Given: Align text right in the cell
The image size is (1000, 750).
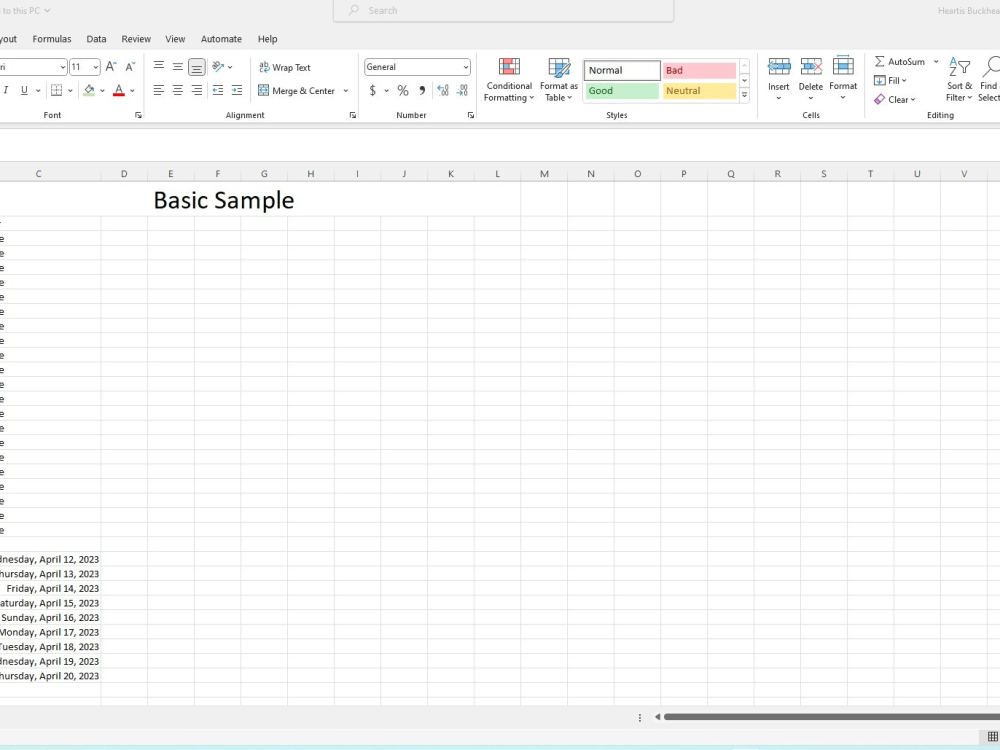Looking at the screenshot, I should click(197, 91).
